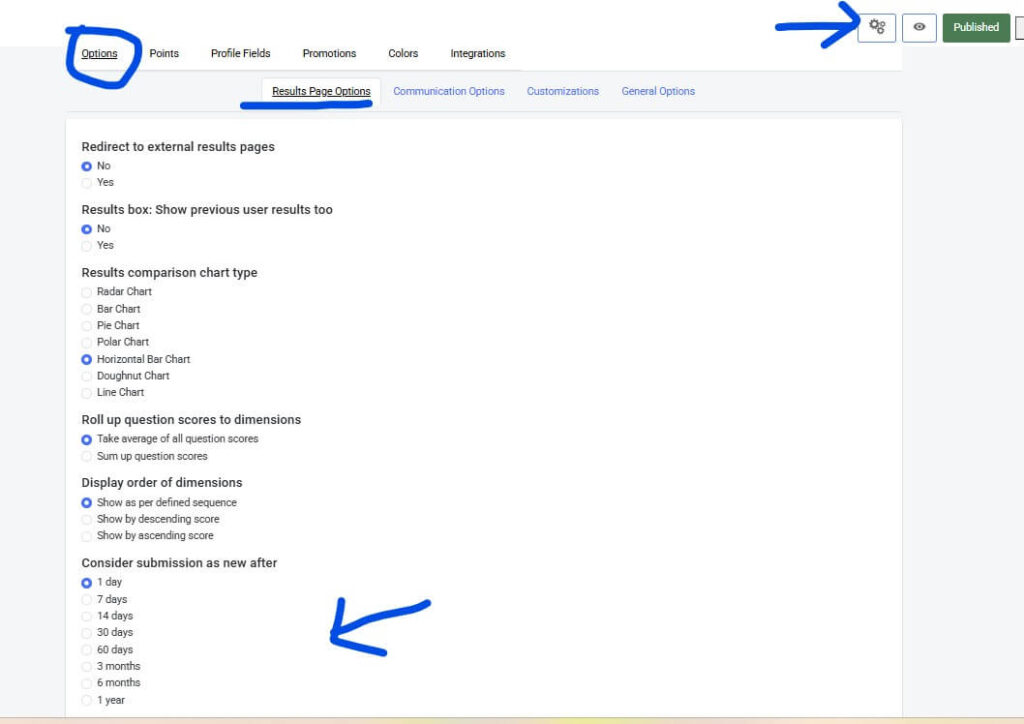The height and width of the screenshot is (724, 1024).
Task: Select Yes for redirect to external results
Action: [87, 183]
